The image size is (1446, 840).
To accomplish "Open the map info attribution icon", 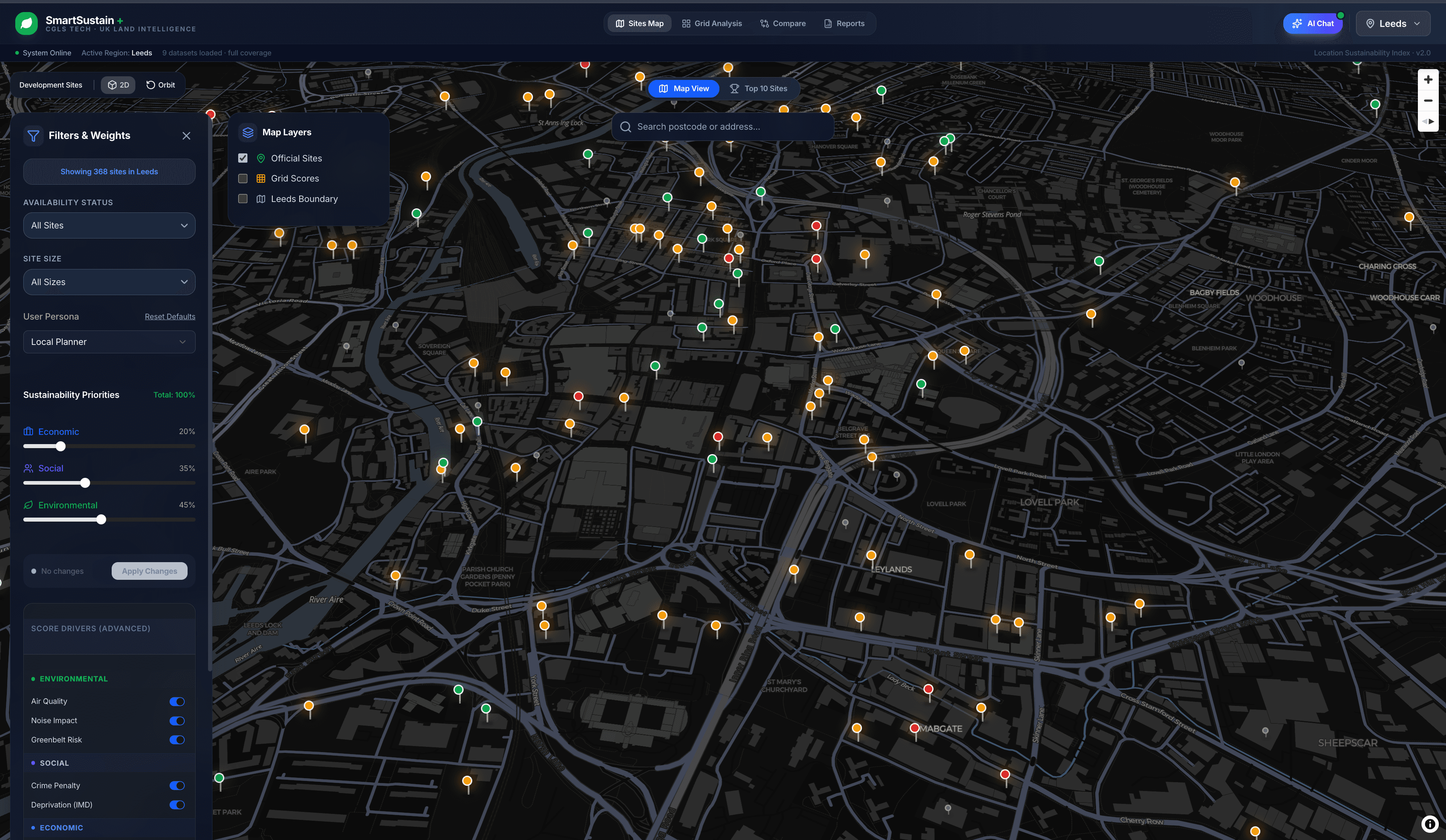I will 1430,824.
